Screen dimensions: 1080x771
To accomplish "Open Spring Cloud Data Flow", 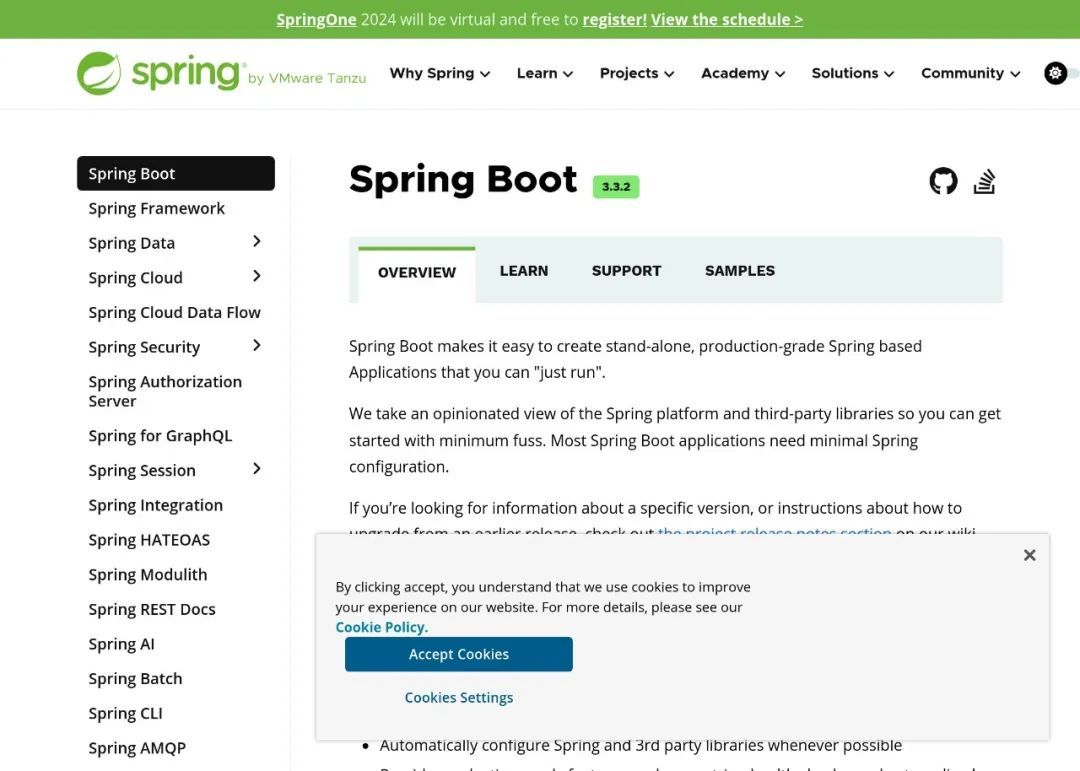I will coord(174,312).
